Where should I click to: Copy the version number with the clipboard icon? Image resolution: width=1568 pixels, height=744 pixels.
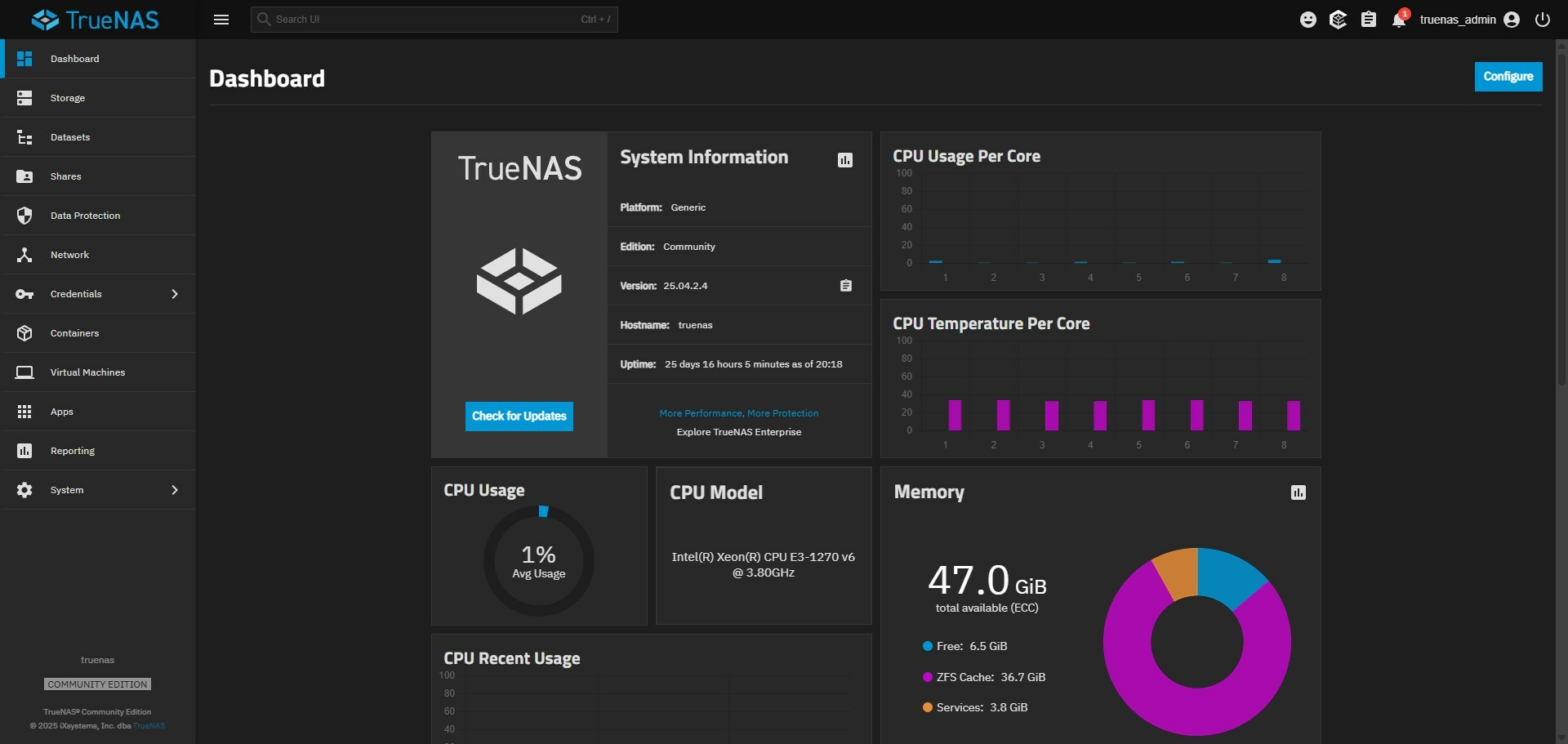click(846, 286)
